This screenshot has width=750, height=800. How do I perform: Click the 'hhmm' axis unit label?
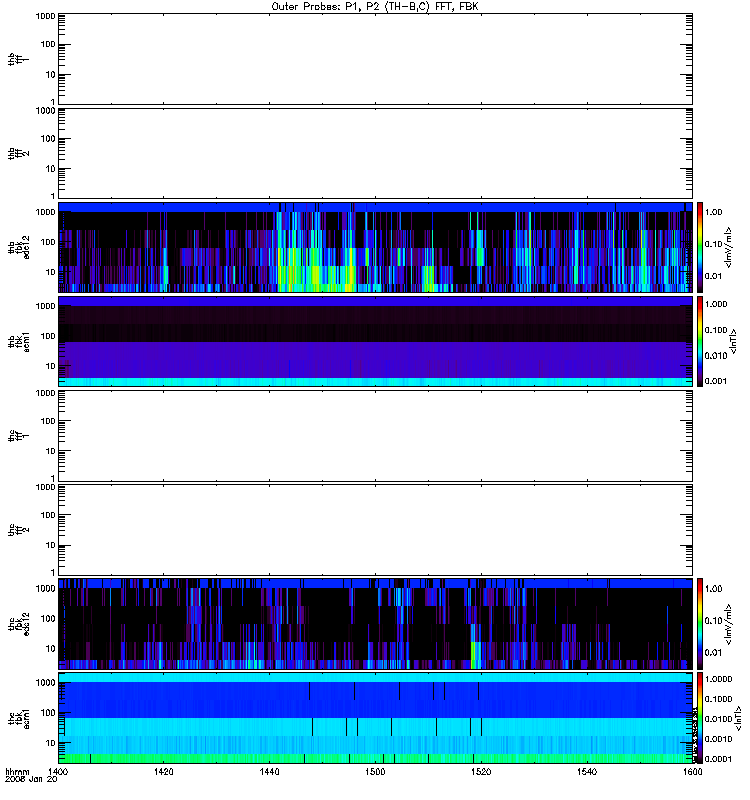[x=17, y=771]
